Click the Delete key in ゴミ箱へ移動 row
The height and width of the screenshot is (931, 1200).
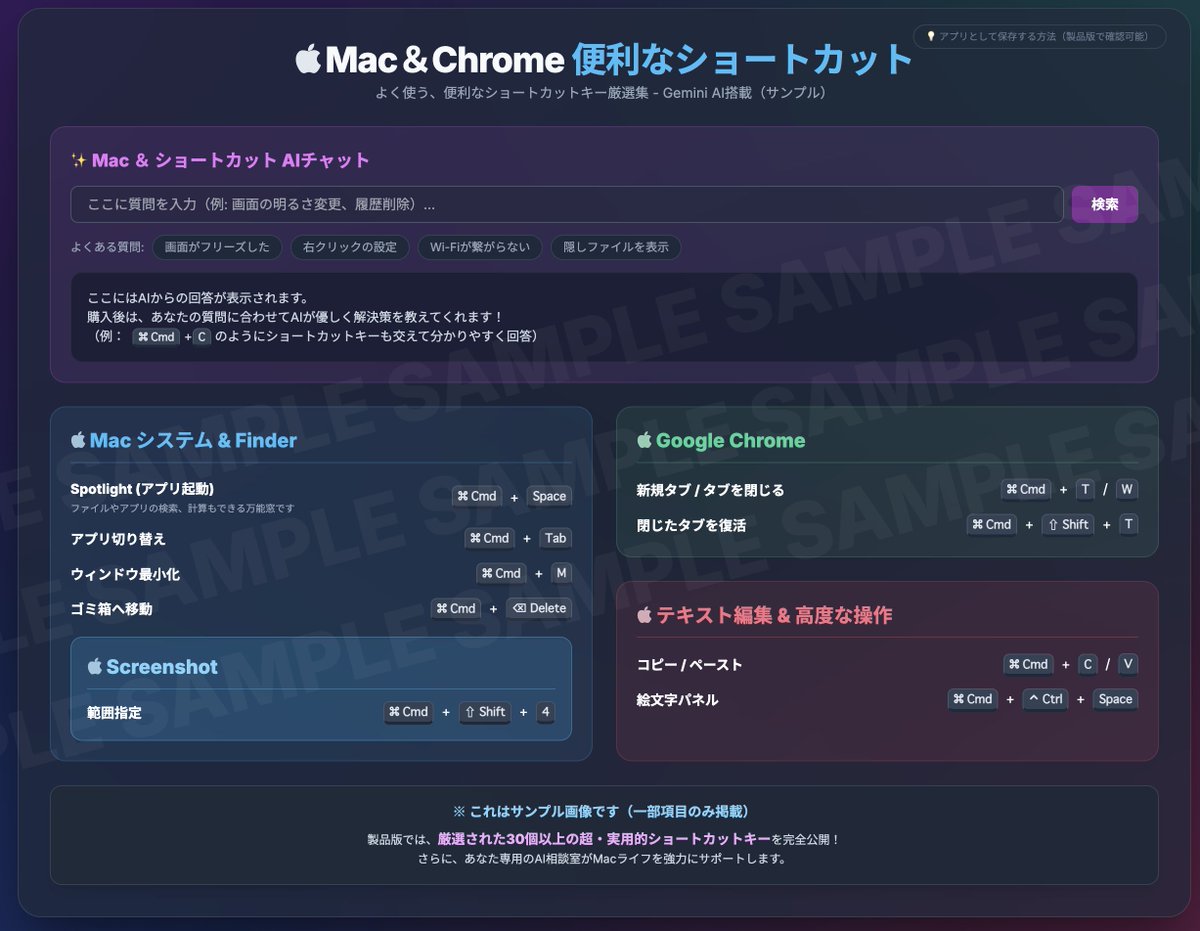[x=539, y=608]
